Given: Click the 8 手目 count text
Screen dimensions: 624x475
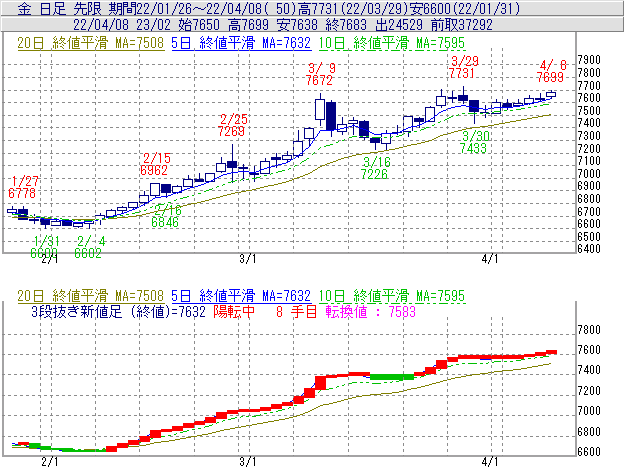Looking at the screenshot, I should click(296, 311).
